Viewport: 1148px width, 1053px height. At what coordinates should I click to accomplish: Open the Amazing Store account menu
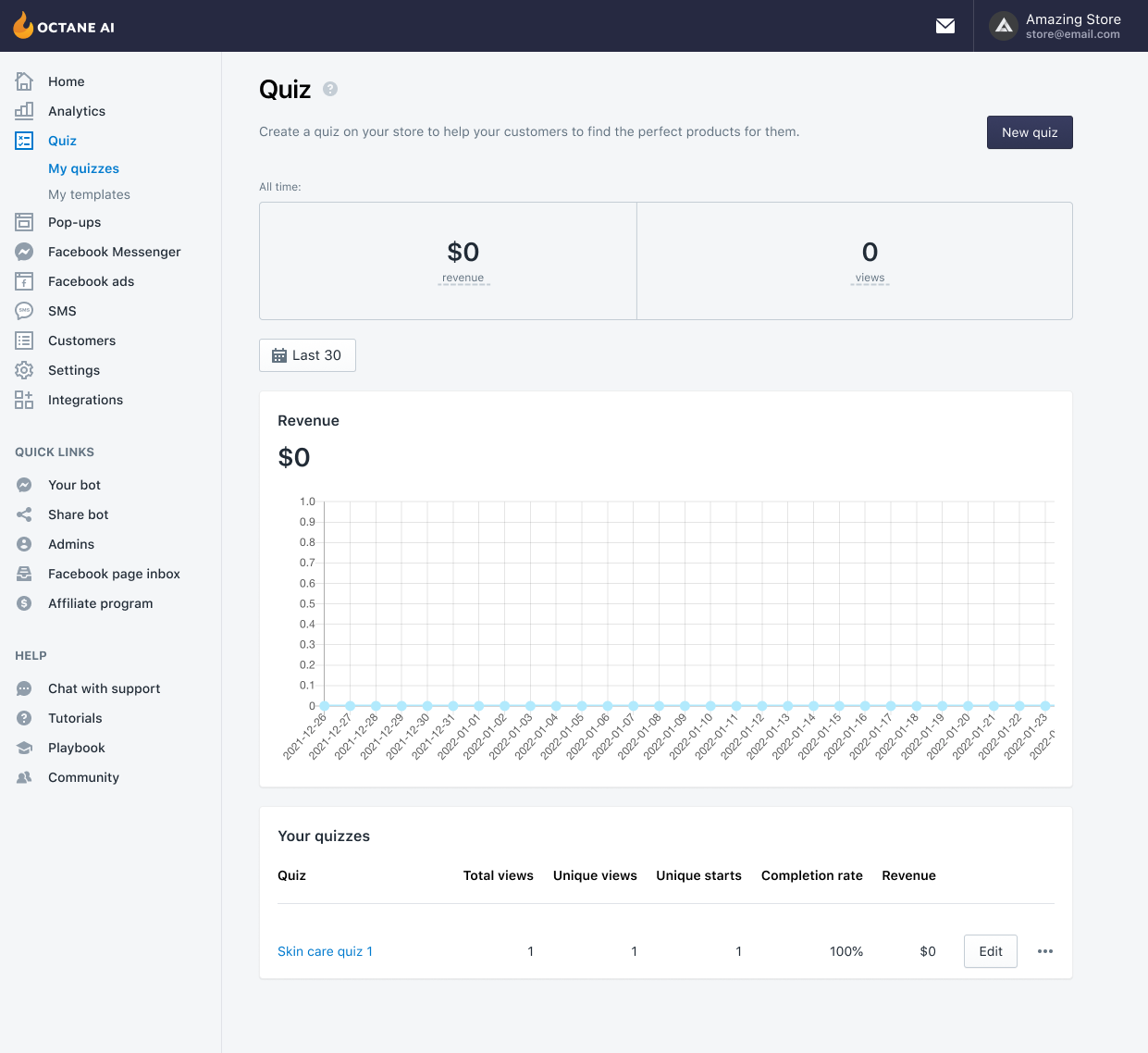coord(1058,26)
